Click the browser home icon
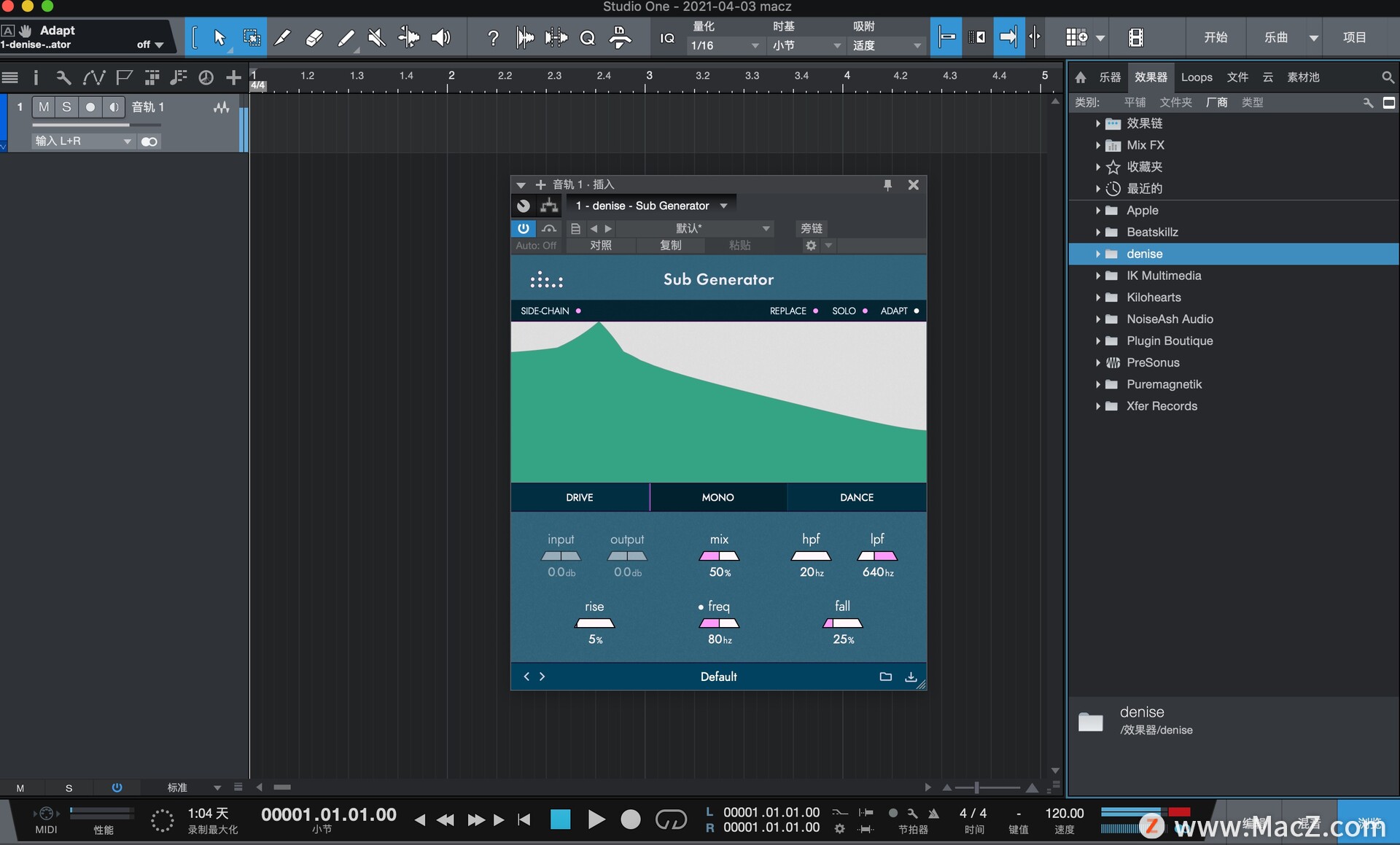The width and height of the screenshot is (1400, 845). click(x=1081, y=77)
